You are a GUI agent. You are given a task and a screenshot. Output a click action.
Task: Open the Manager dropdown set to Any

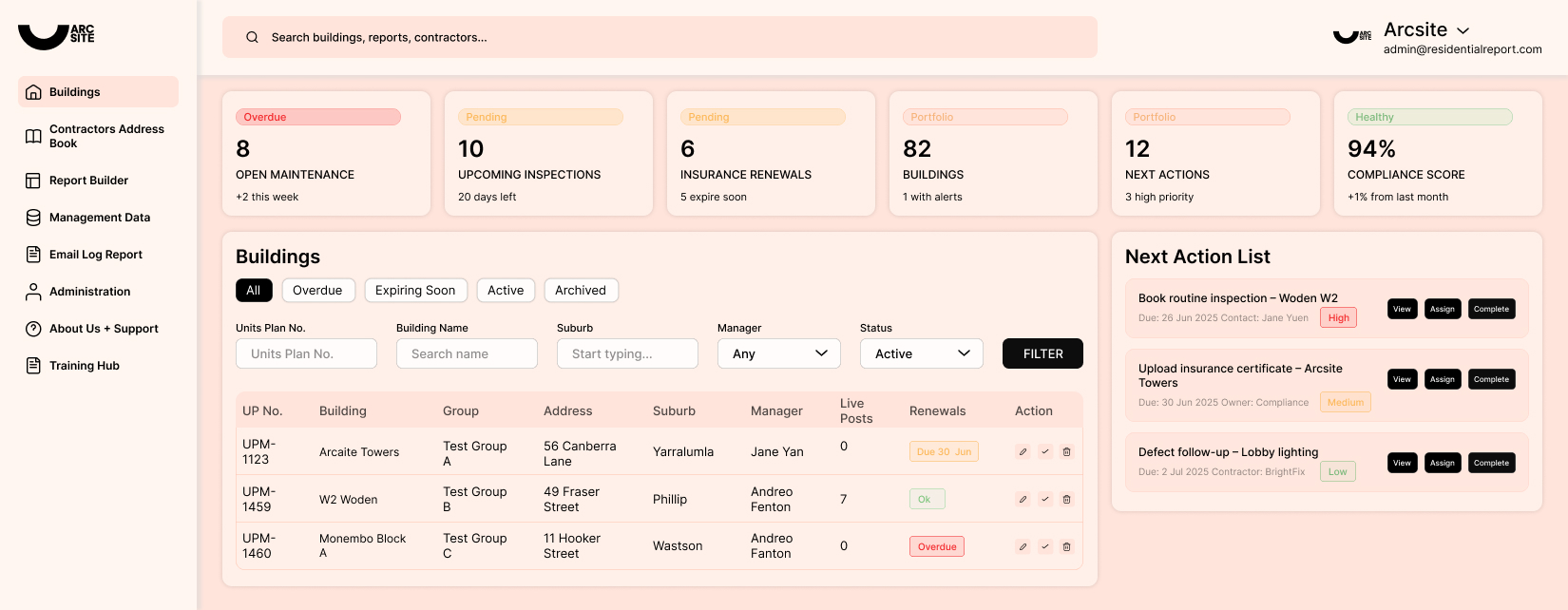pyautogui.click(x=778, y=353)
